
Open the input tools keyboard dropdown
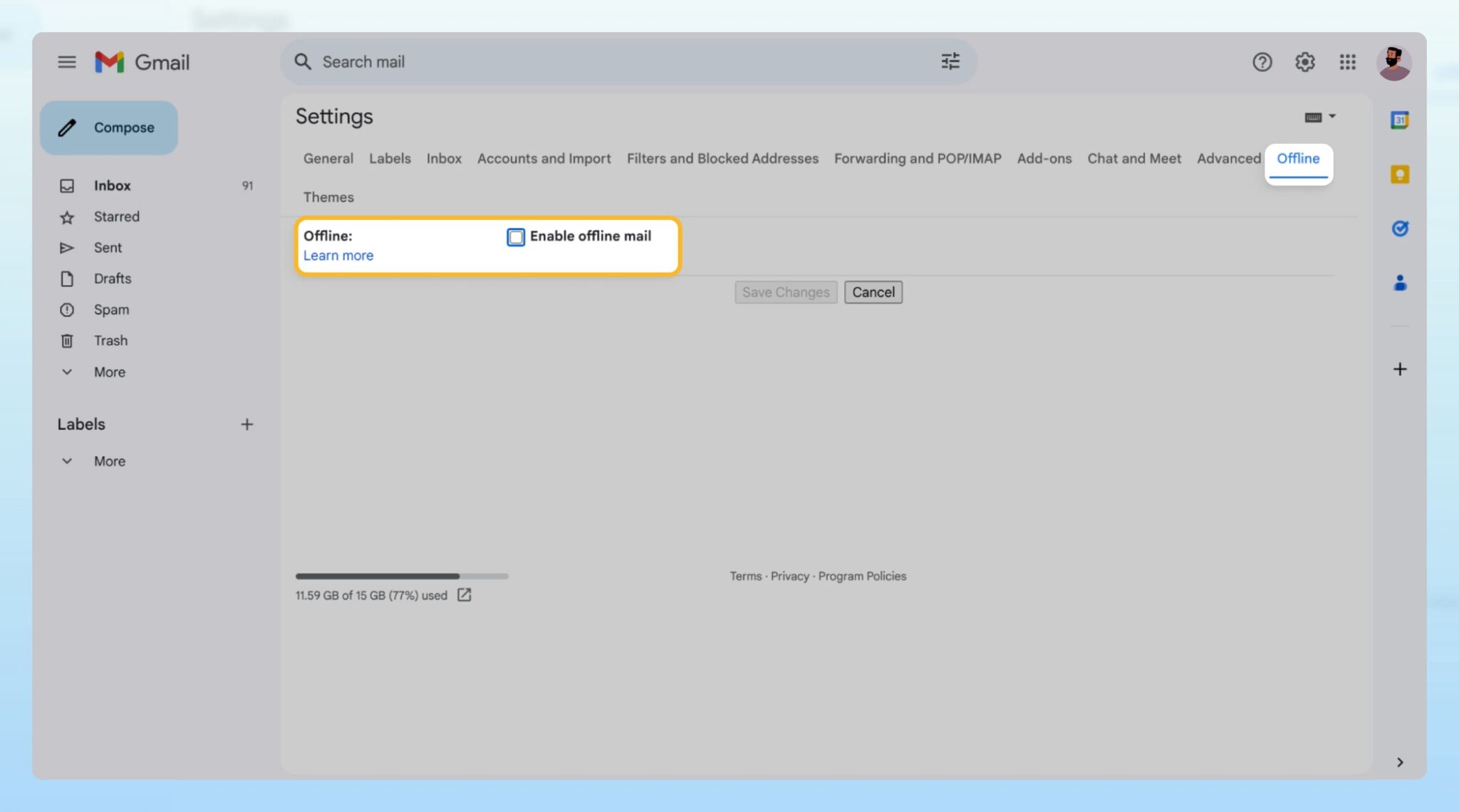1320,117
